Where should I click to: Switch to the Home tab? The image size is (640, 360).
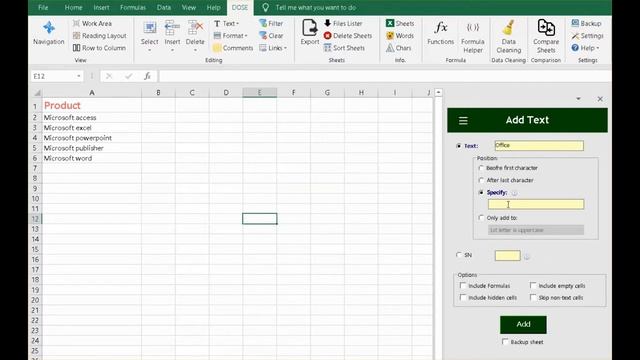point(73,7)
